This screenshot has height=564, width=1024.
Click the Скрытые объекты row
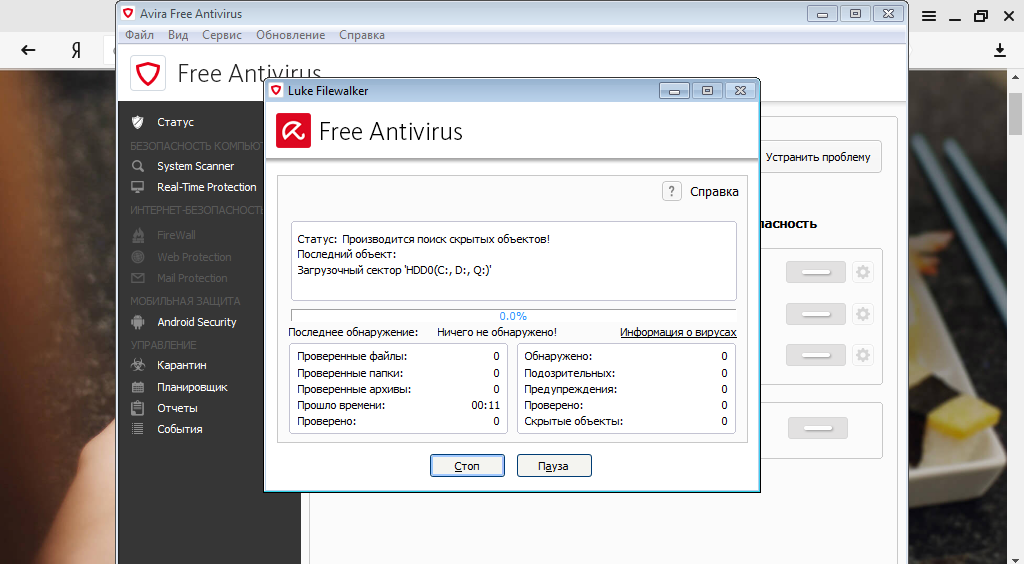point(626,422)
